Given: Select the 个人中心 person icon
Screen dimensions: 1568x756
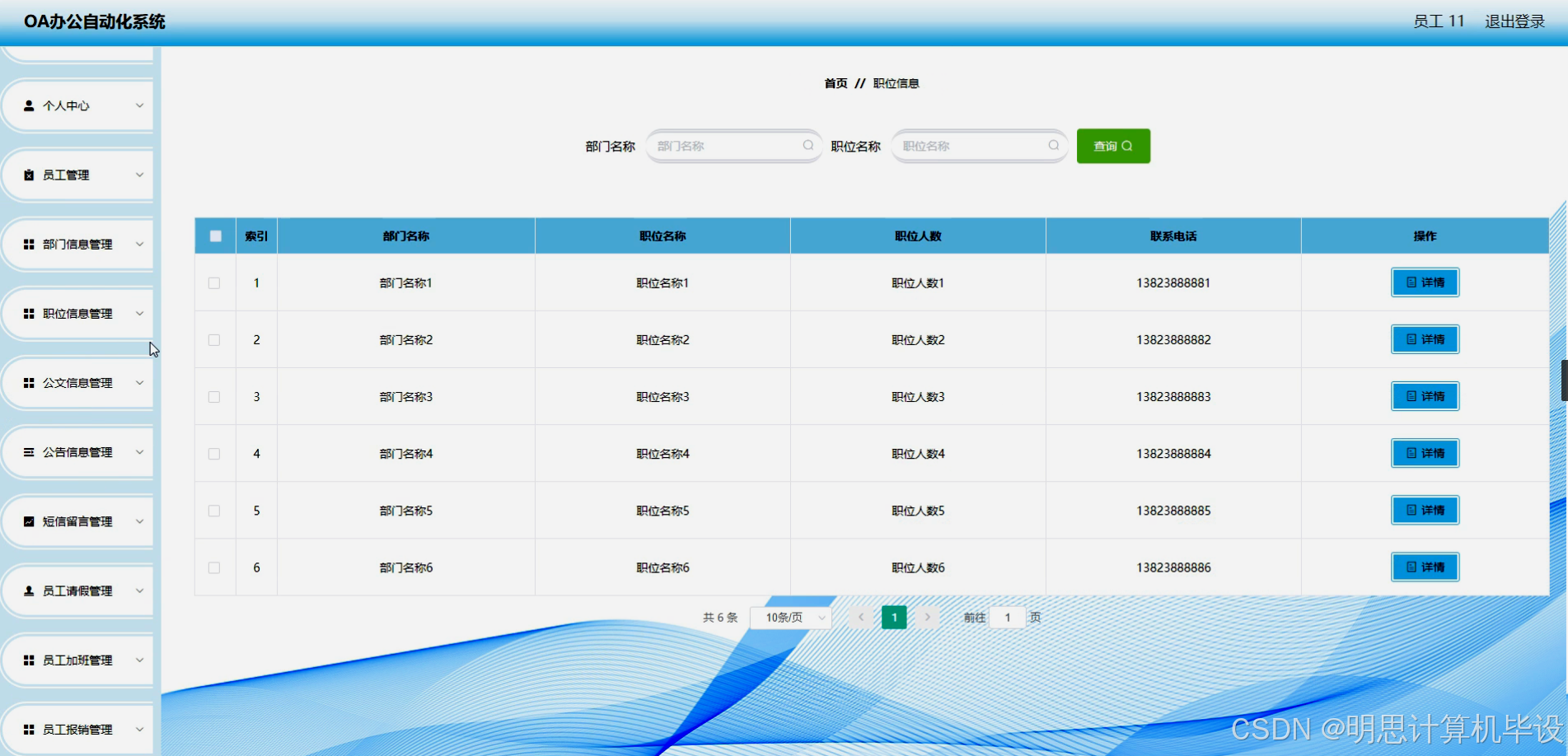Looking at the screenshot, I should [27, 105].
